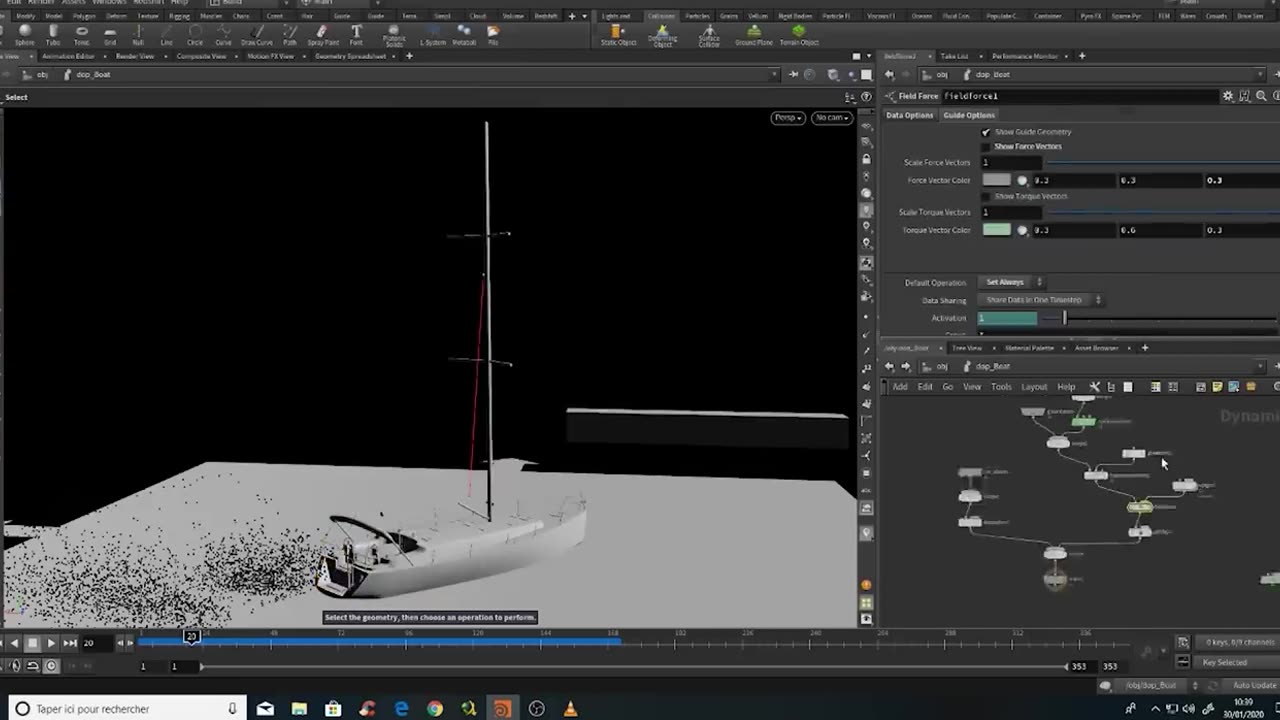This screenshot has height=720, width=1280.
Task: Select the Torus shelf tool
Action: (x=82, y=35)
